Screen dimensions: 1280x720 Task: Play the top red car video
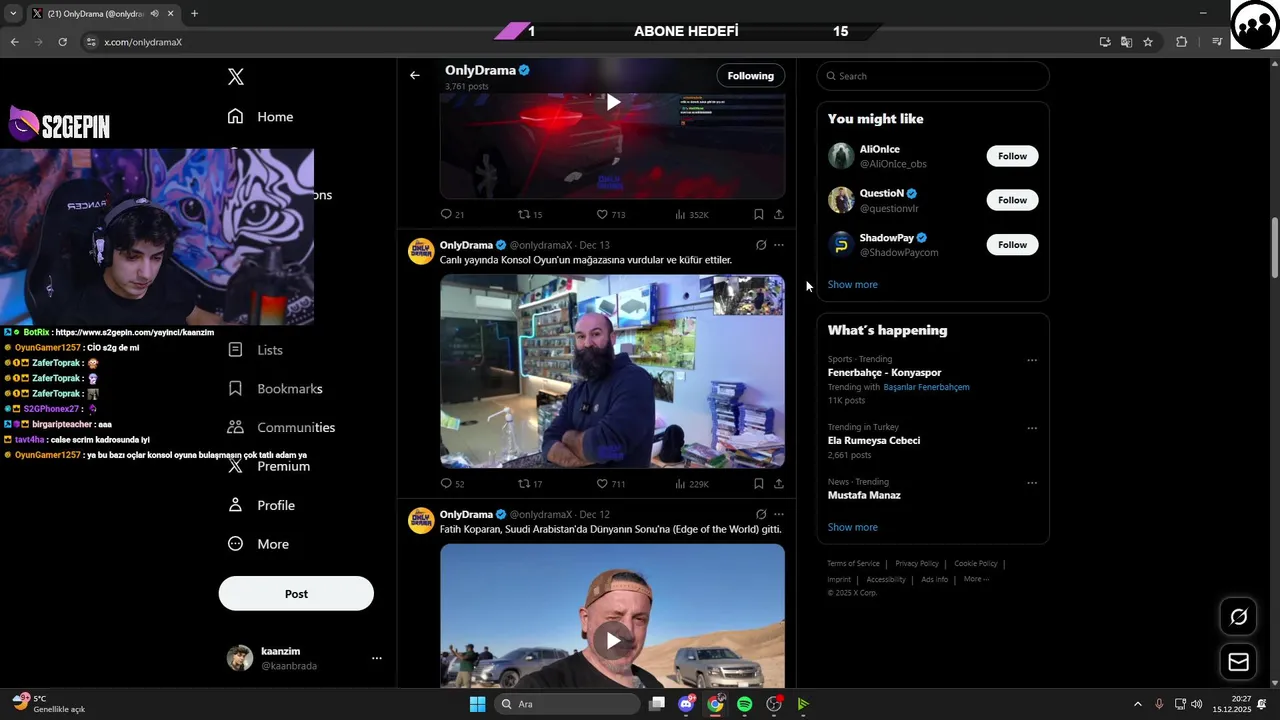coord(613,102)
